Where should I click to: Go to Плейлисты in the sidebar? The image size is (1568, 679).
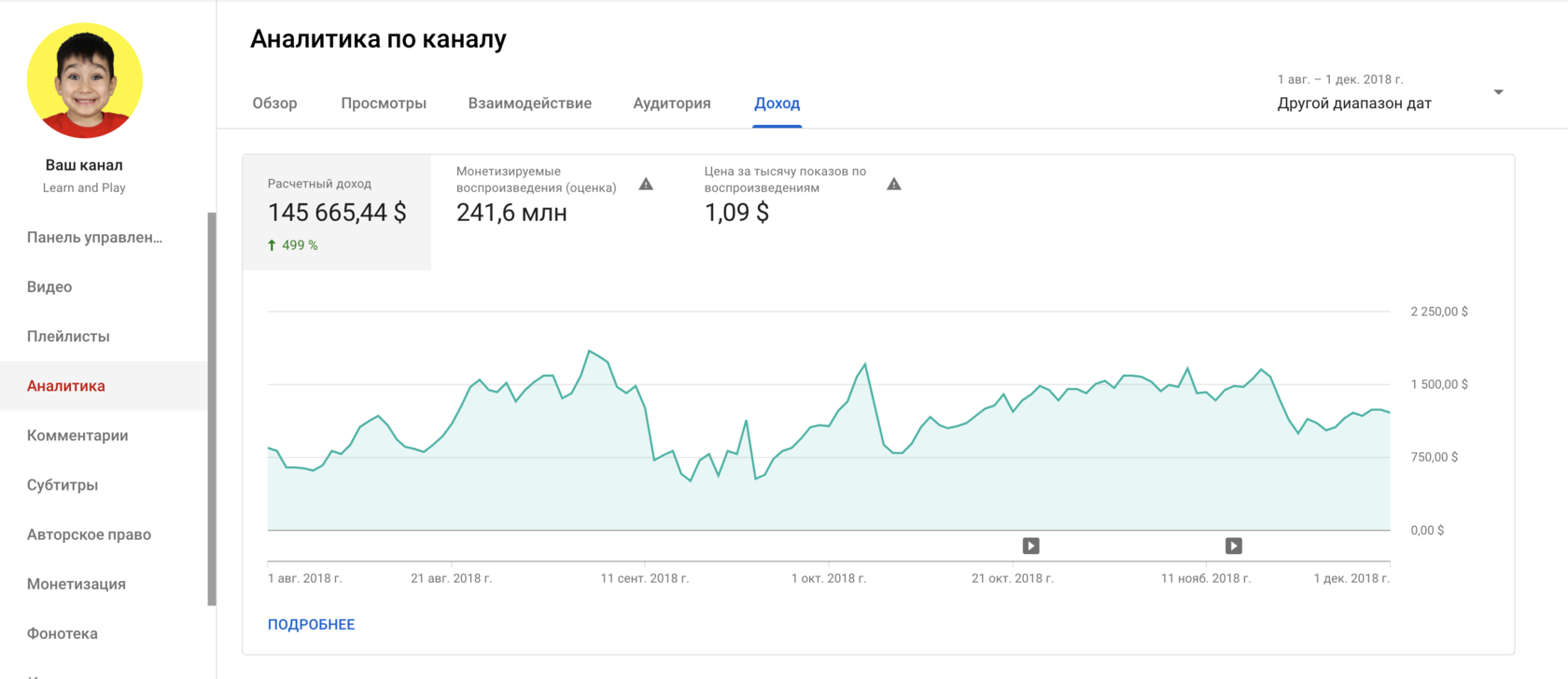click(68, 337)
